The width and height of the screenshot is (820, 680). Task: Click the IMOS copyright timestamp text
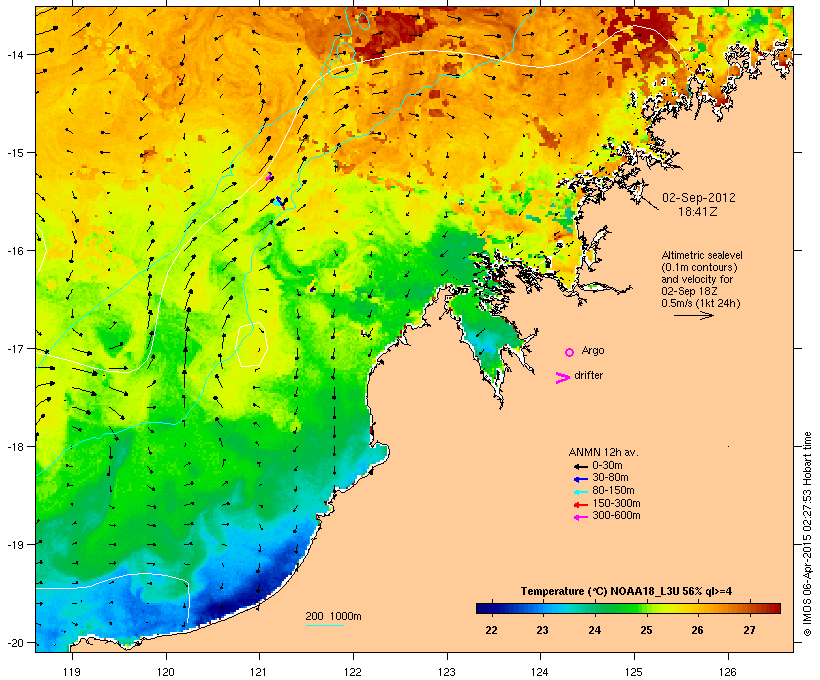coord(807,534)
